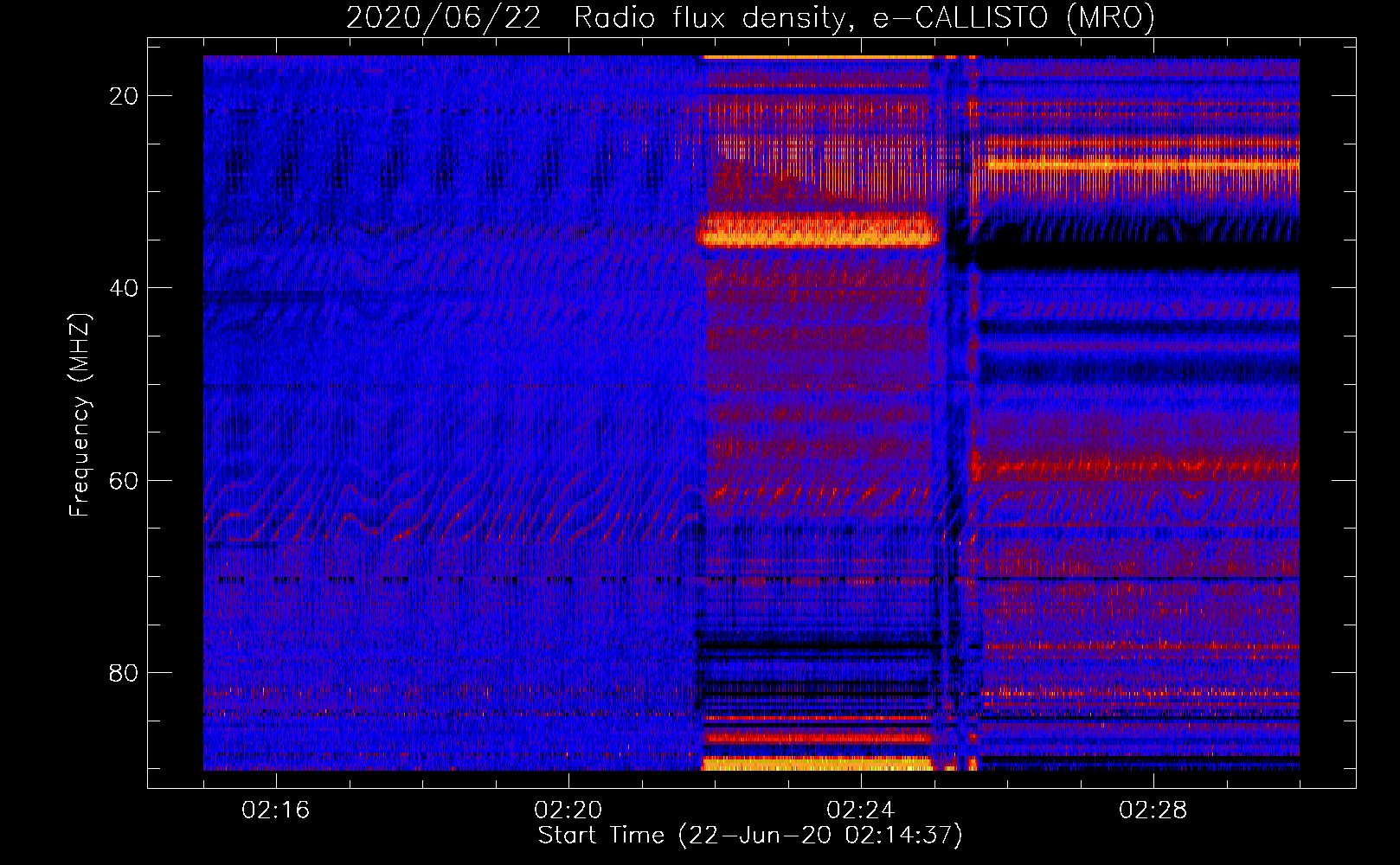Click the "Frequency (MHZ)" axis label

(x=80, y=415)
